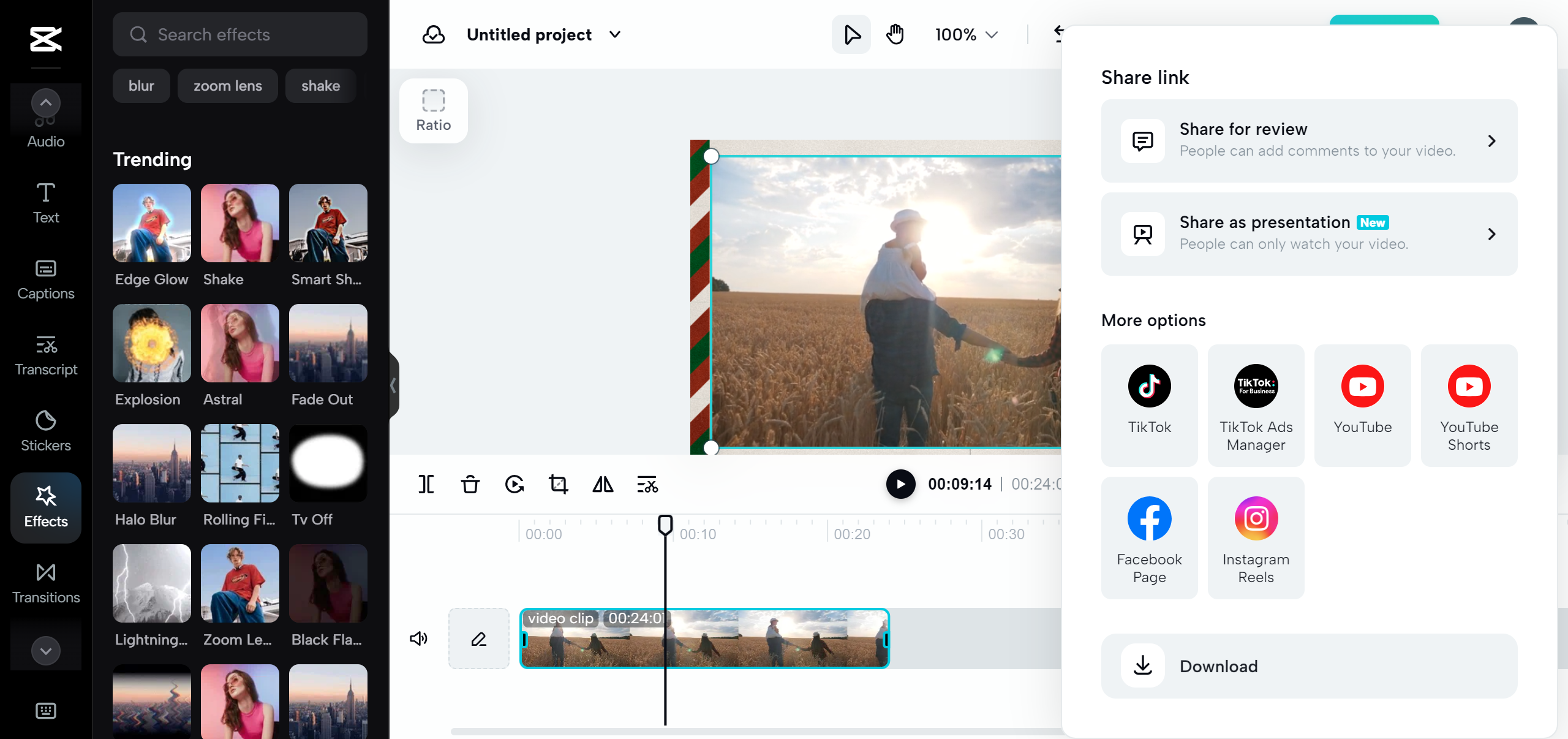
Task: Switch to the hand pan tool
Action: pyautogui.click(x=895, y=34)
